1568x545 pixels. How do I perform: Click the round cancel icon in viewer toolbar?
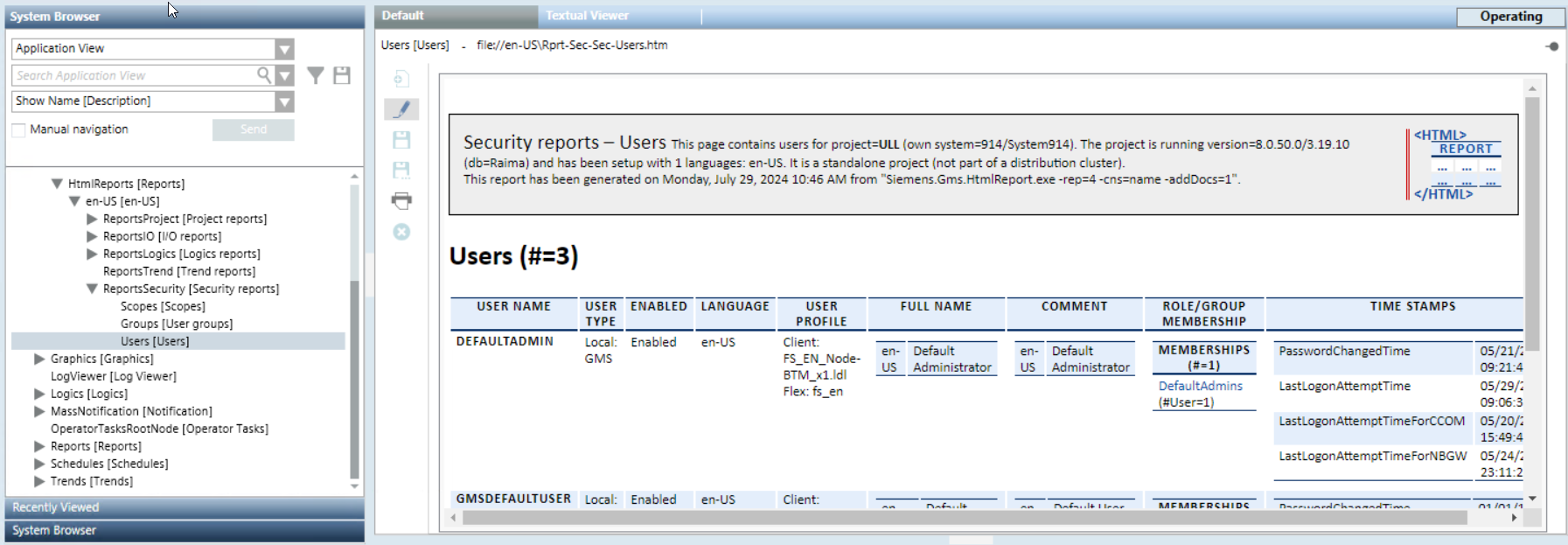pyautogui.click(x=401, y=232)
